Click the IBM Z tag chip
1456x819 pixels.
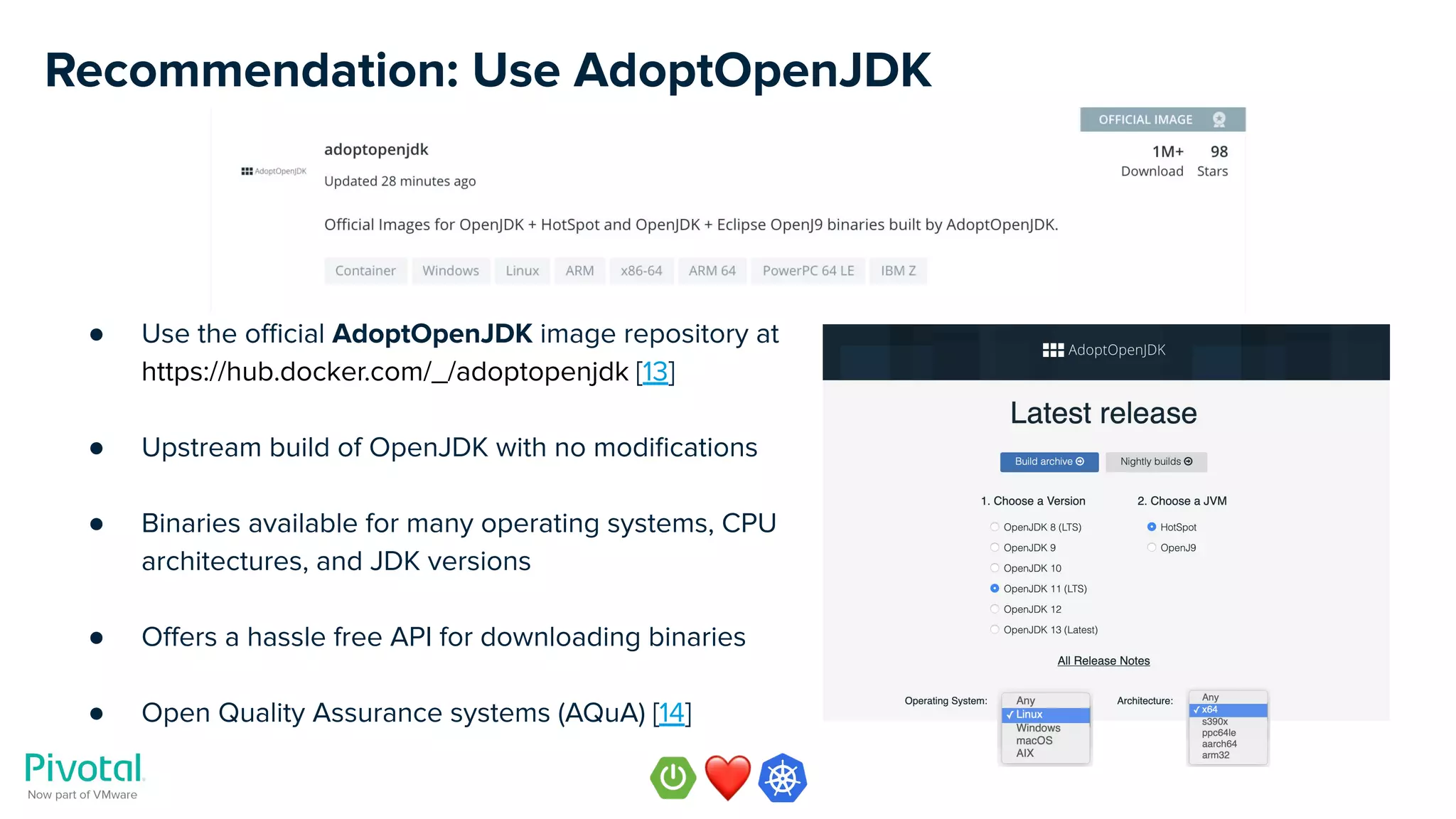click(899, 271)
